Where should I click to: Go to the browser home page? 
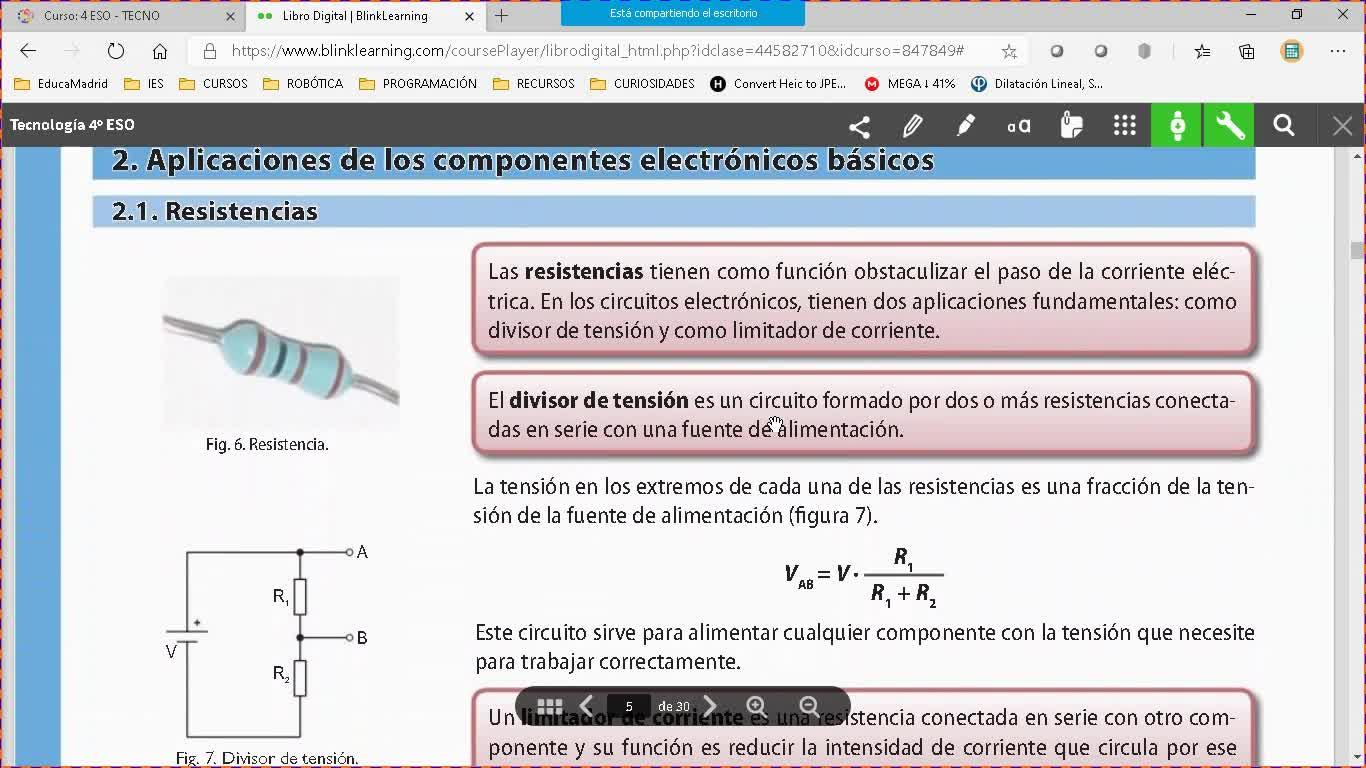[160, 51]
